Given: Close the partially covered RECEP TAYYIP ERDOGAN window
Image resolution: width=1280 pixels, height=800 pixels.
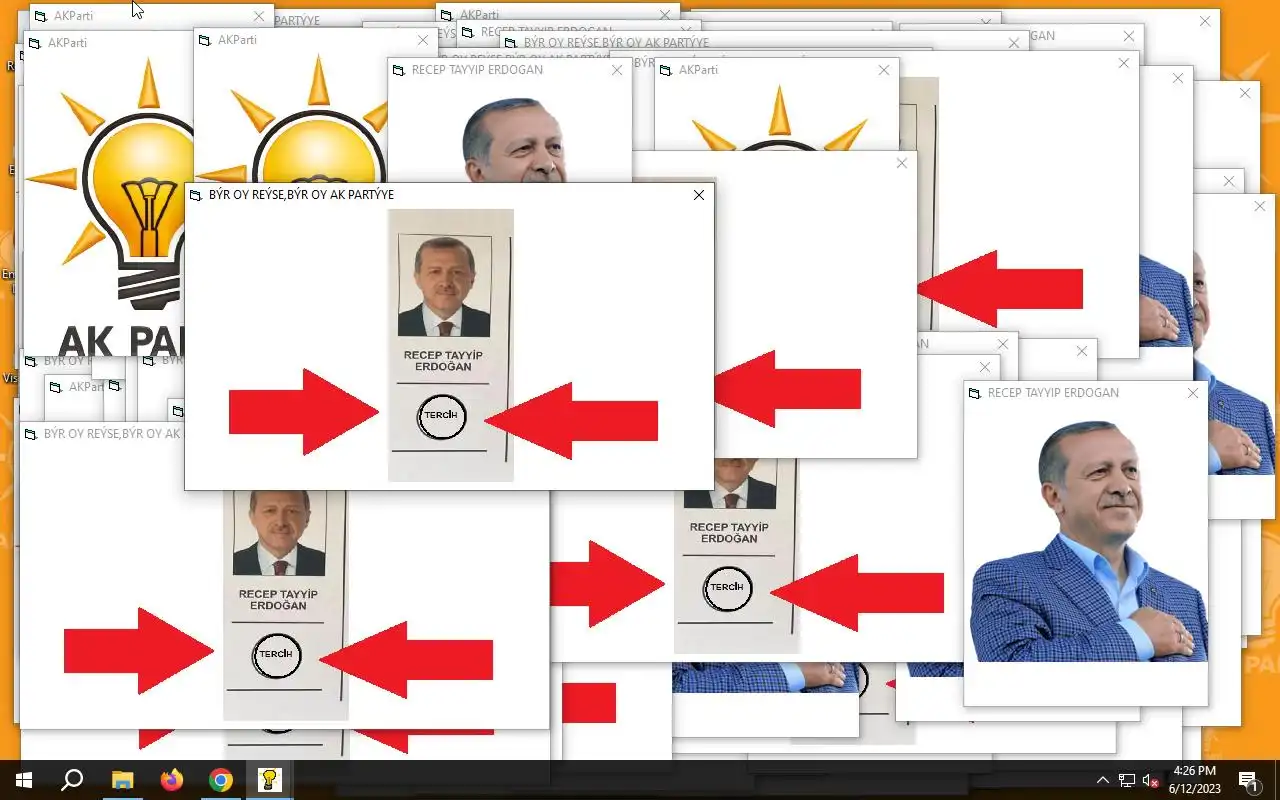Looking at the screenshot, I should click(x=617, y=70).
